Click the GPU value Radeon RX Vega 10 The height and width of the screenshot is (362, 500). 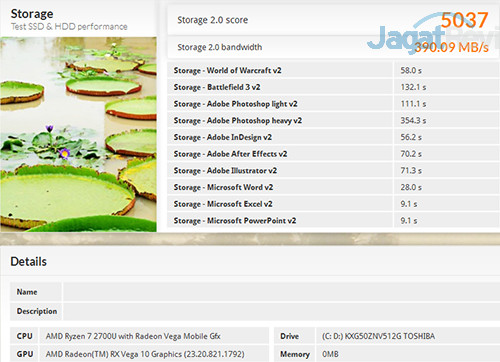145,354
